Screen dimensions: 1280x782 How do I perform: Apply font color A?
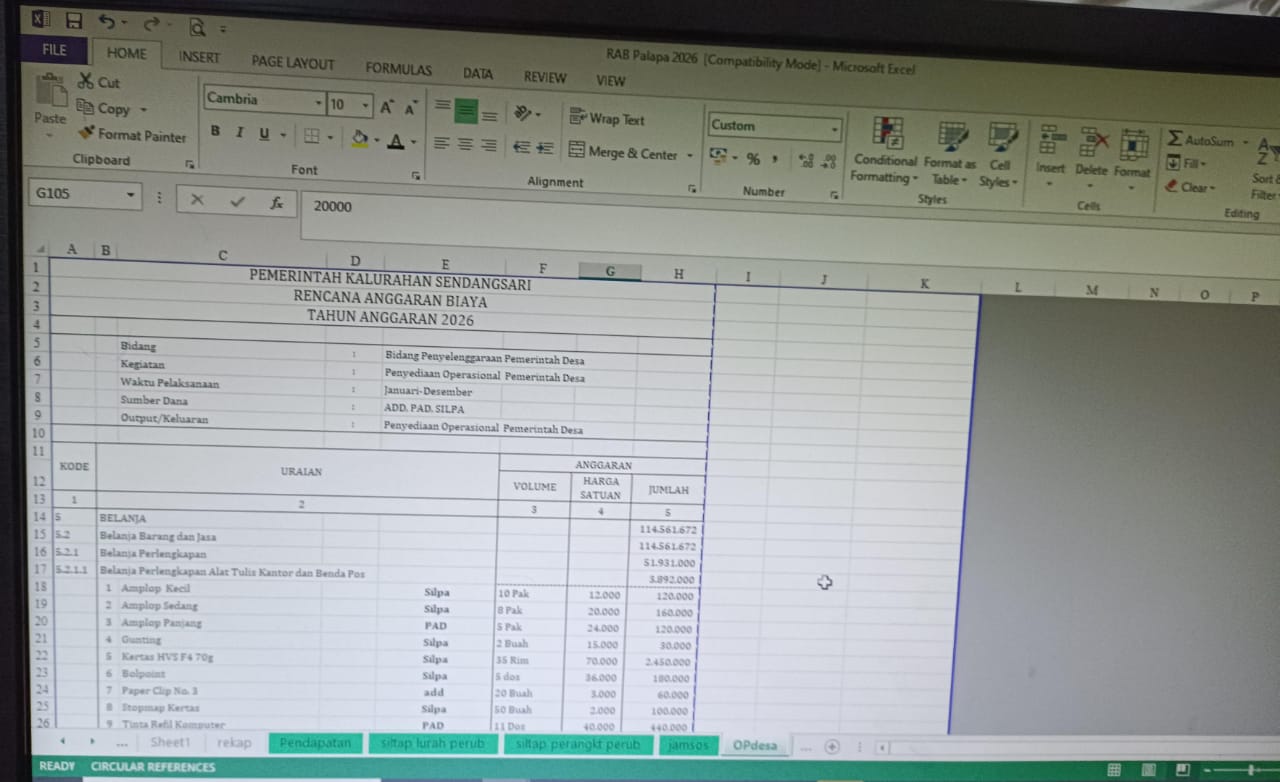tap(396, 141)
